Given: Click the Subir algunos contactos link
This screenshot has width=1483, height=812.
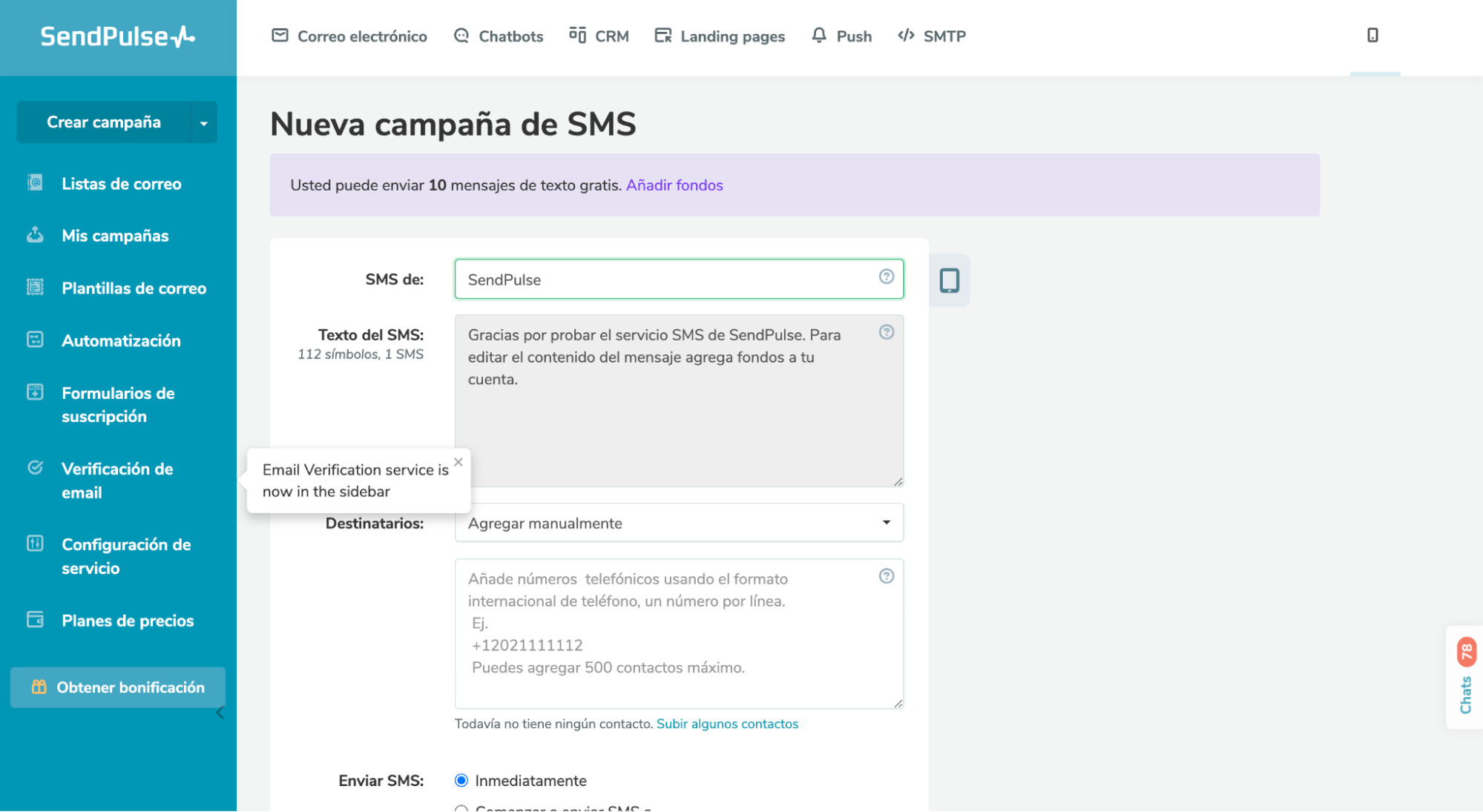Looking at the screenshot, I should click(727, 724).
